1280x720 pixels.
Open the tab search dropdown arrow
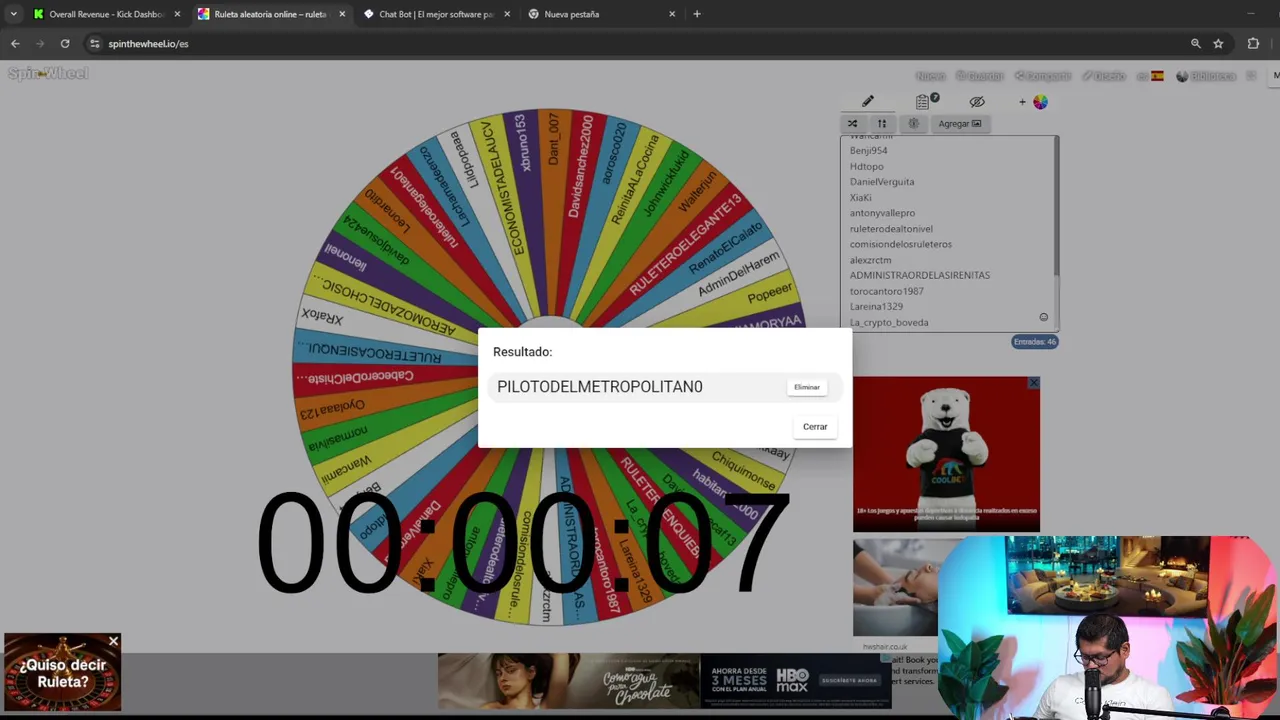tap(13, 14)
